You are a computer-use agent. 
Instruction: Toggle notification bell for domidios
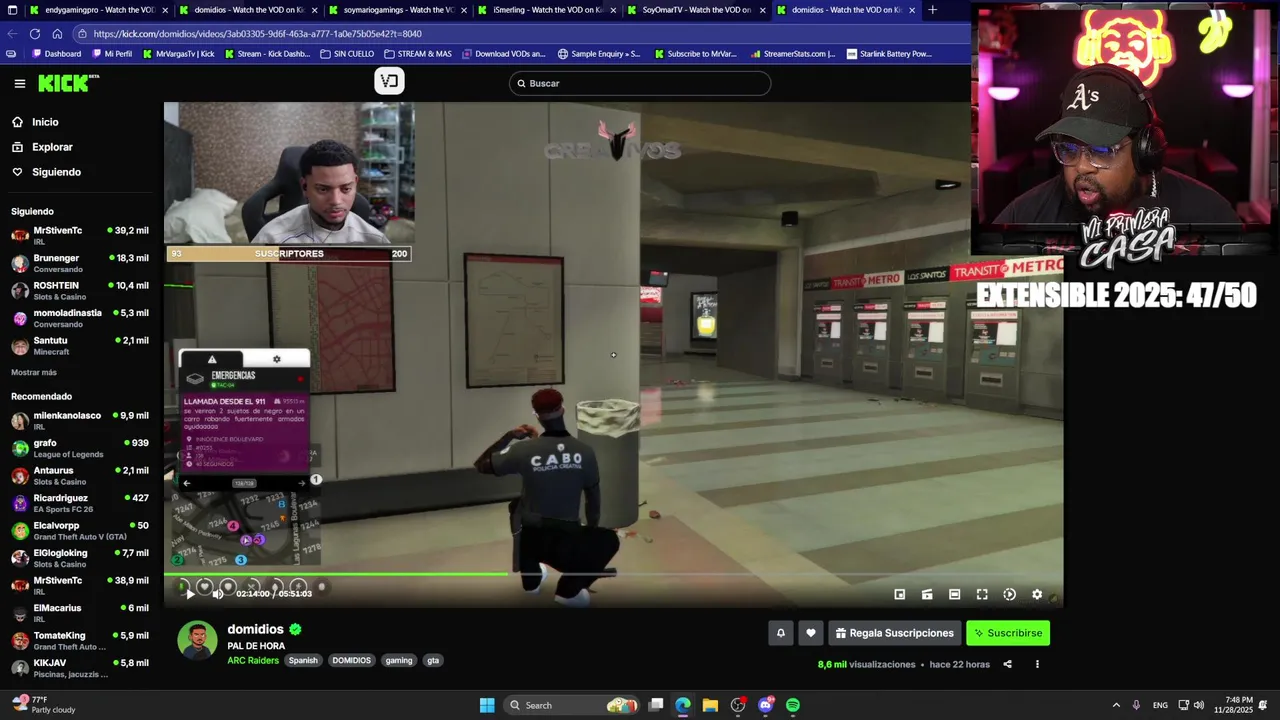(781, 633)
